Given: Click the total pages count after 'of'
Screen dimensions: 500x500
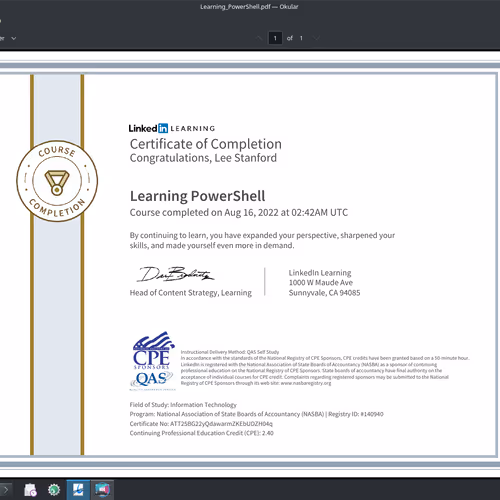Looking at the screenshot, I should pyautogui.click(x=301, y=38).
